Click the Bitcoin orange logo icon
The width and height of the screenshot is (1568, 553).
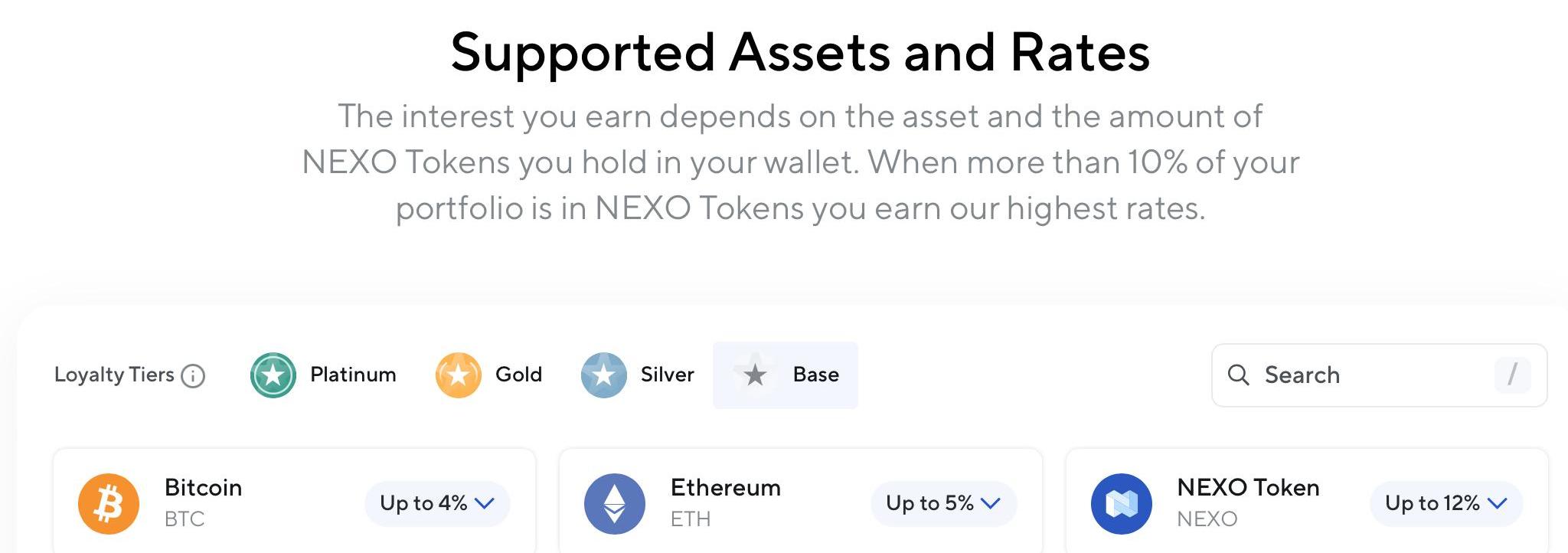point(109,503)
